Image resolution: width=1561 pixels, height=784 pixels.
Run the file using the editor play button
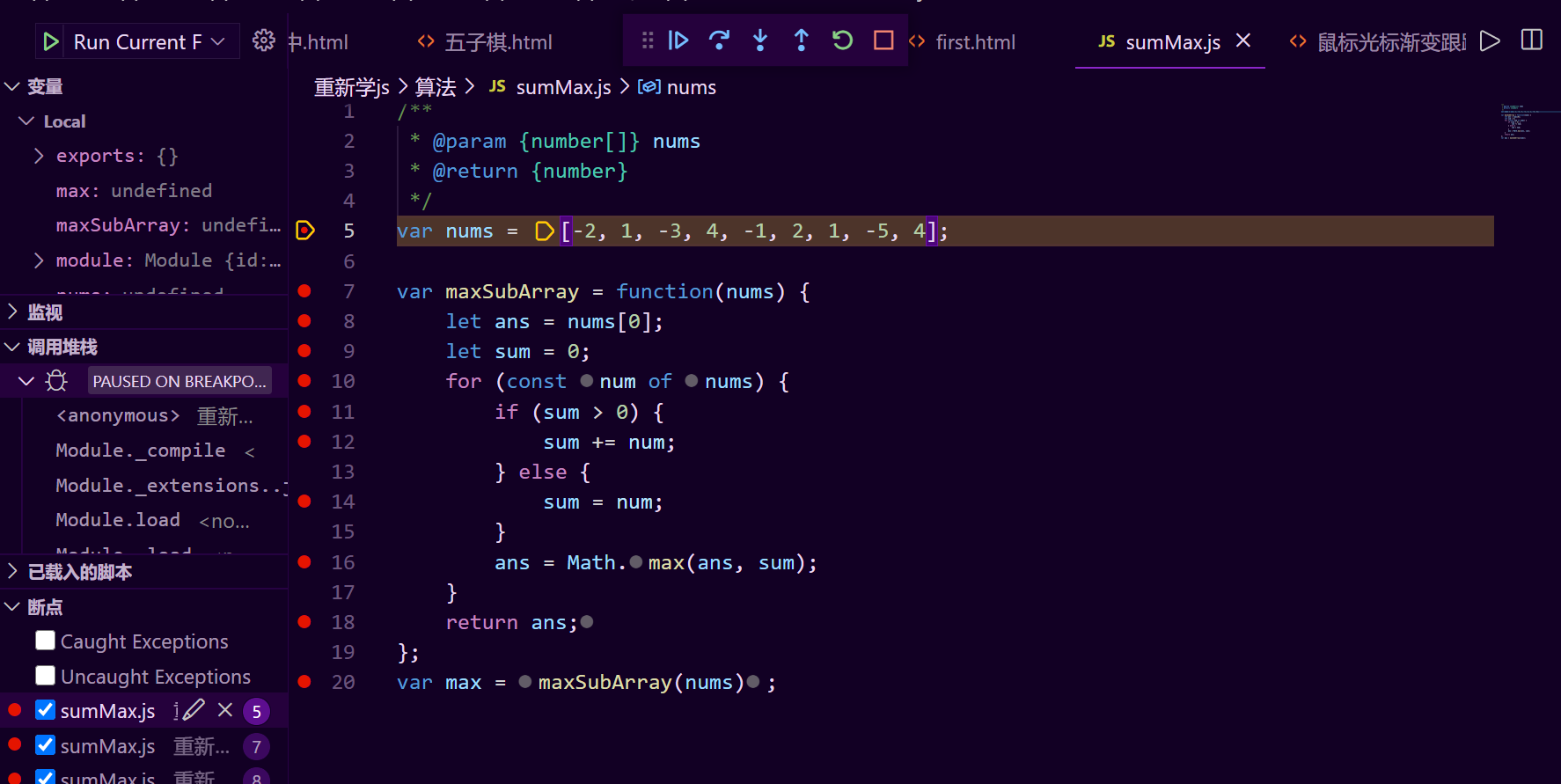[1490, 40]
